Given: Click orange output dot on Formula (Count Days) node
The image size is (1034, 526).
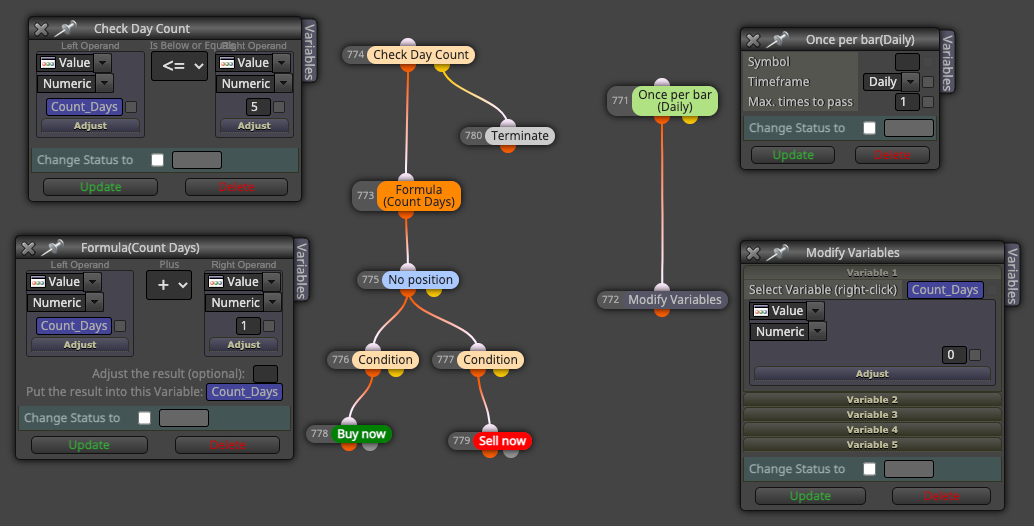Looking at the screenshot, I should 406,214.
